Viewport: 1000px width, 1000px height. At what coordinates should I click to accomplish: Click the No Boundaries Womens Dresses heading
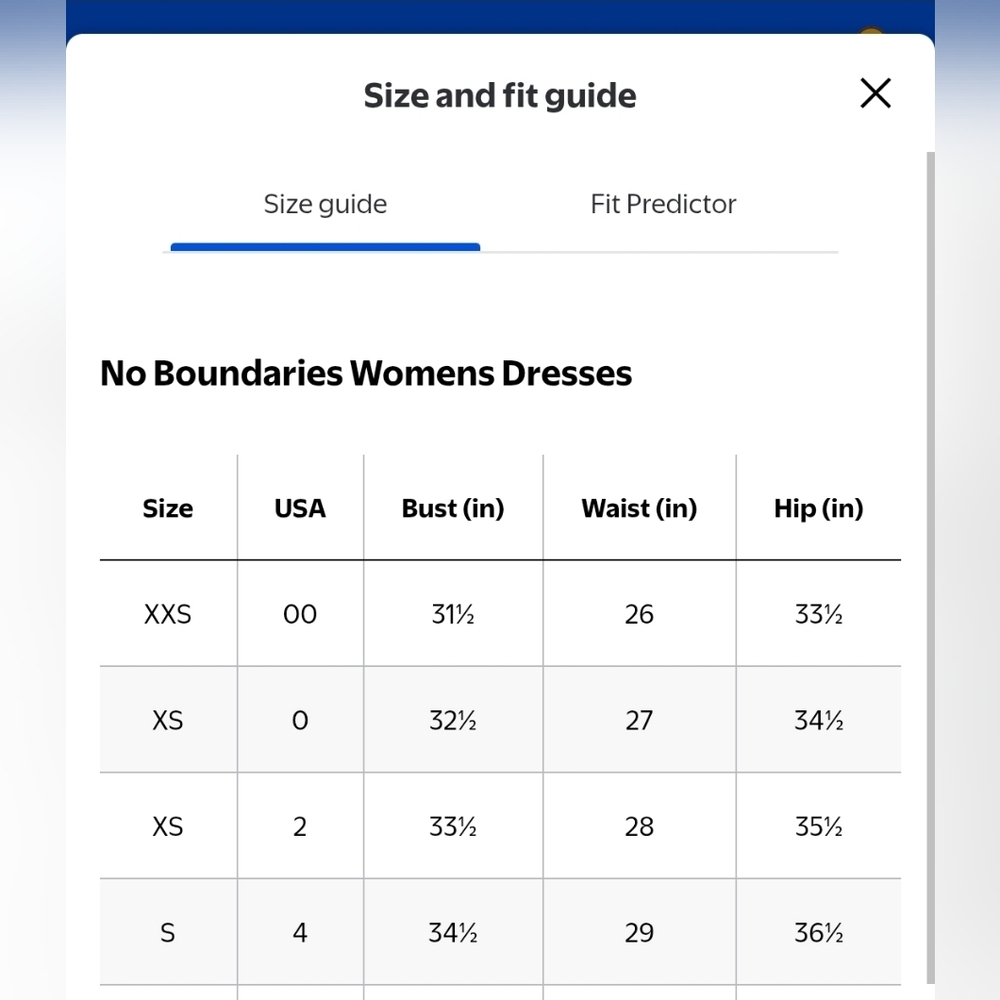tap(366, 373)
